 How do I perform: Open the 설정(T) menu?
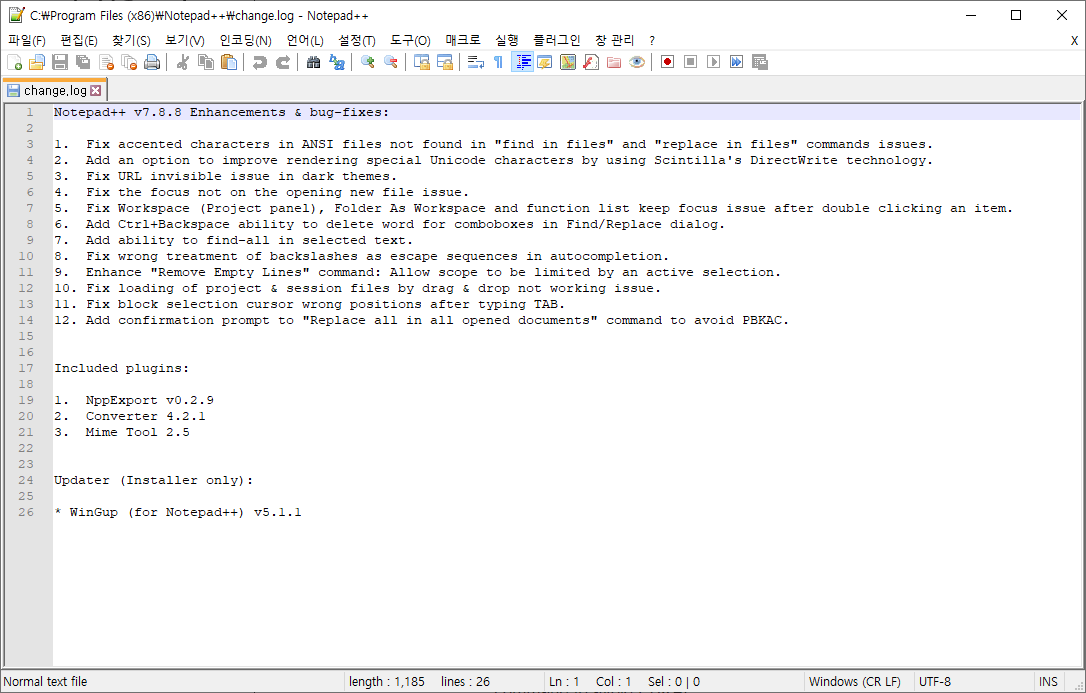click(x=357, y=41)
